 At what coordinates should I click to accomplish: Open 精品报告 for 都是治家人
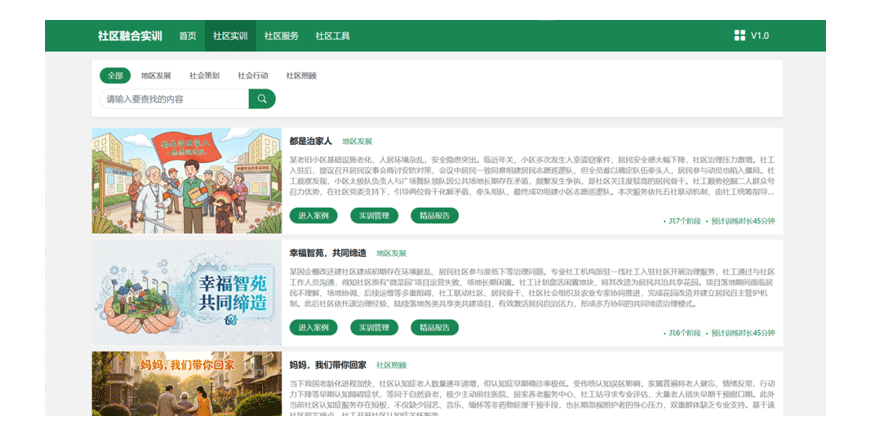pyautogui.click(x=434, y=216)
